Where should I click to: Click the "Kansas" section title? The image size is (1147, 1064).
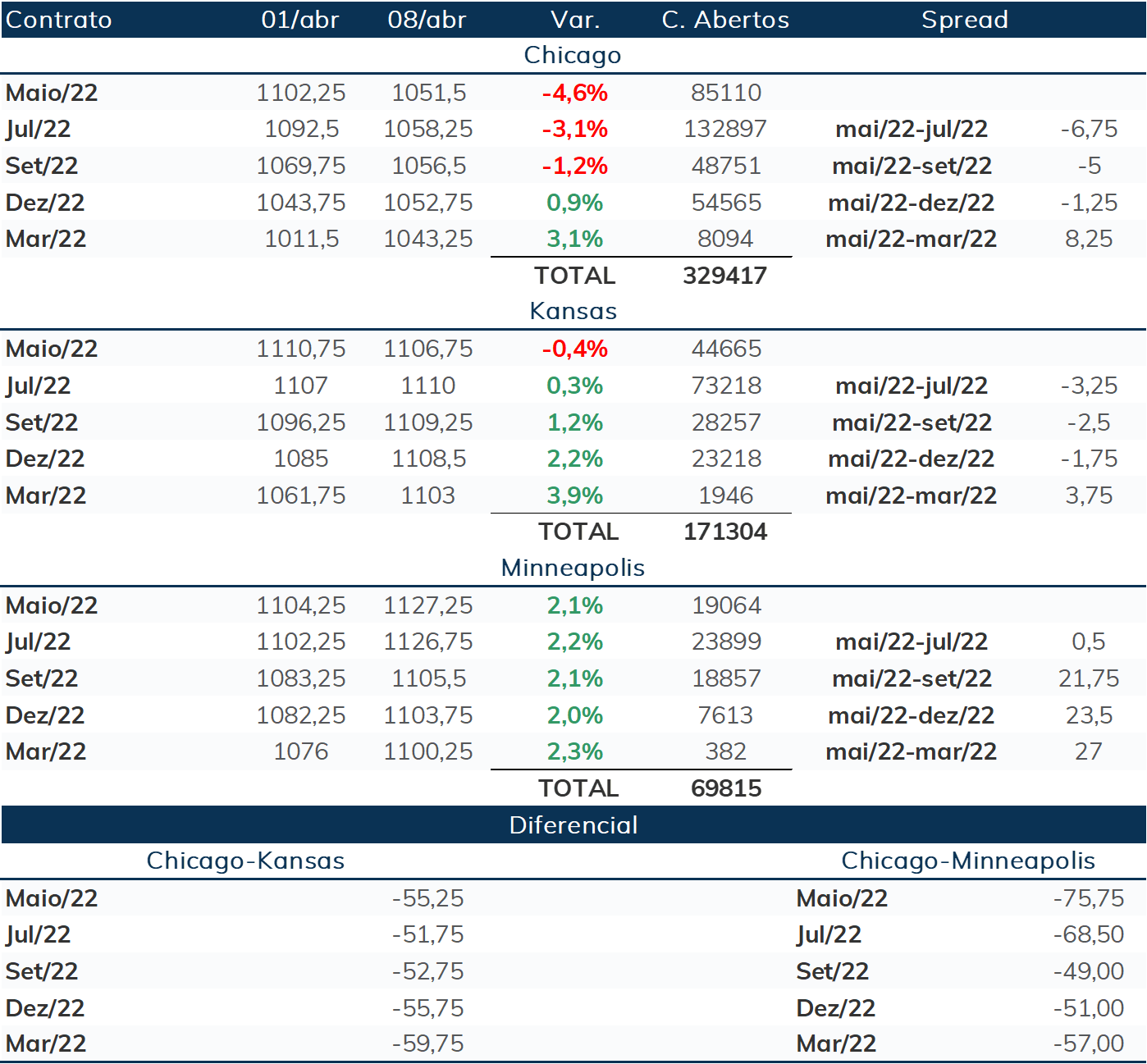click(x=573, y=311)
